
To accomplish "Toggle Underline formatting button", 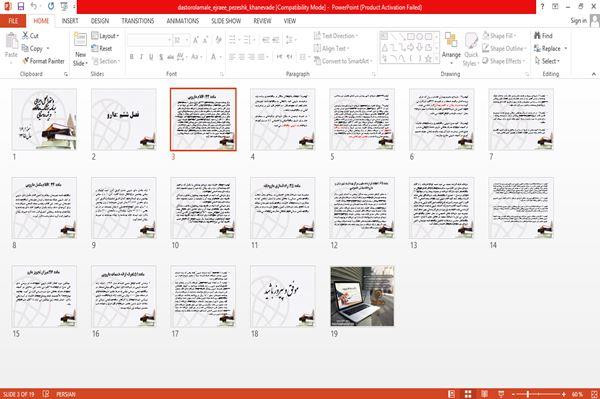I will click(151, 57).
